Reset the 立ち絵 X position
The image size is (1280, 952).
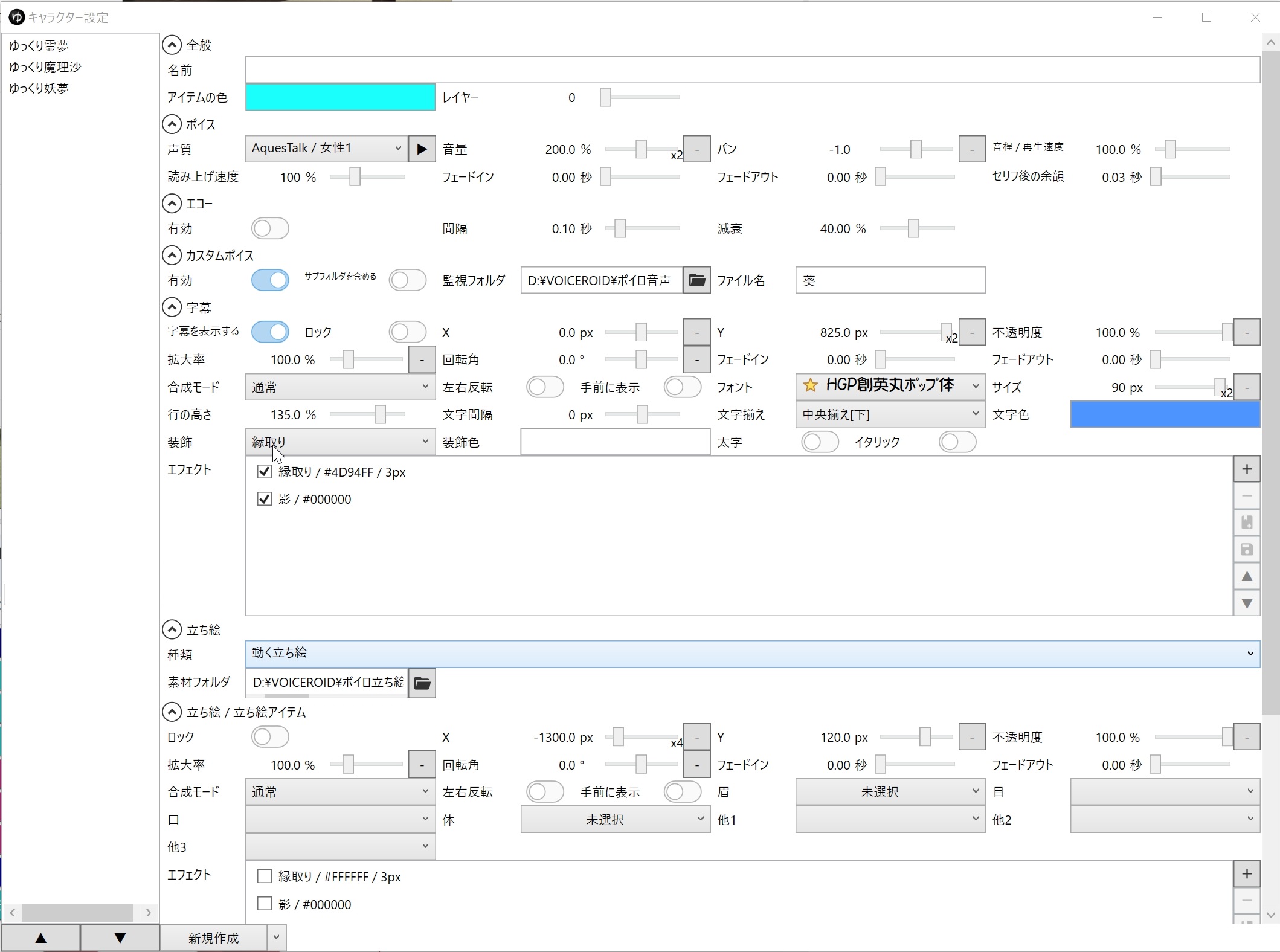pyautogui.click(x=697, y=738)
